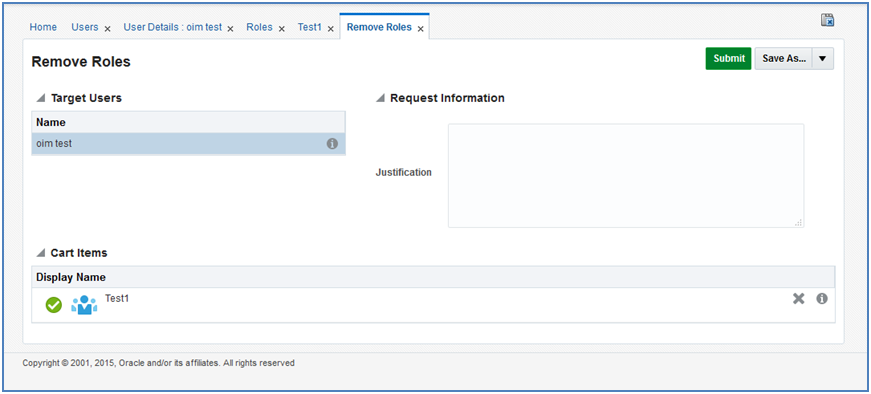Submit the remove roles request

(x=729, y=58)
